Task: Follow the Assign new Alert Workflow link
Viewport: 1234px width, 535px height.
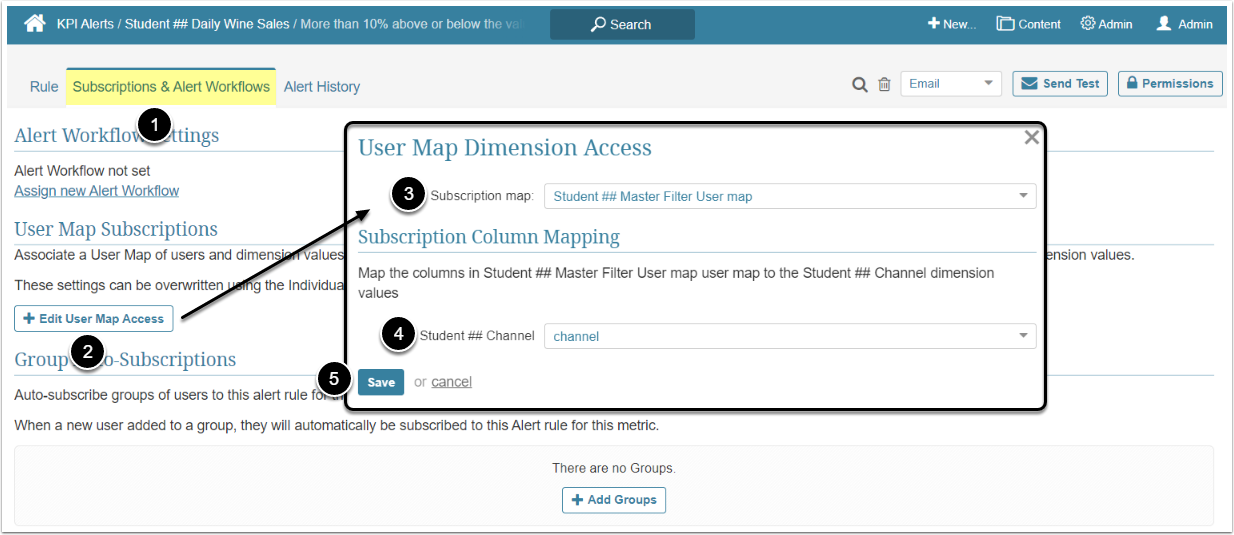Action: point(97,190)
